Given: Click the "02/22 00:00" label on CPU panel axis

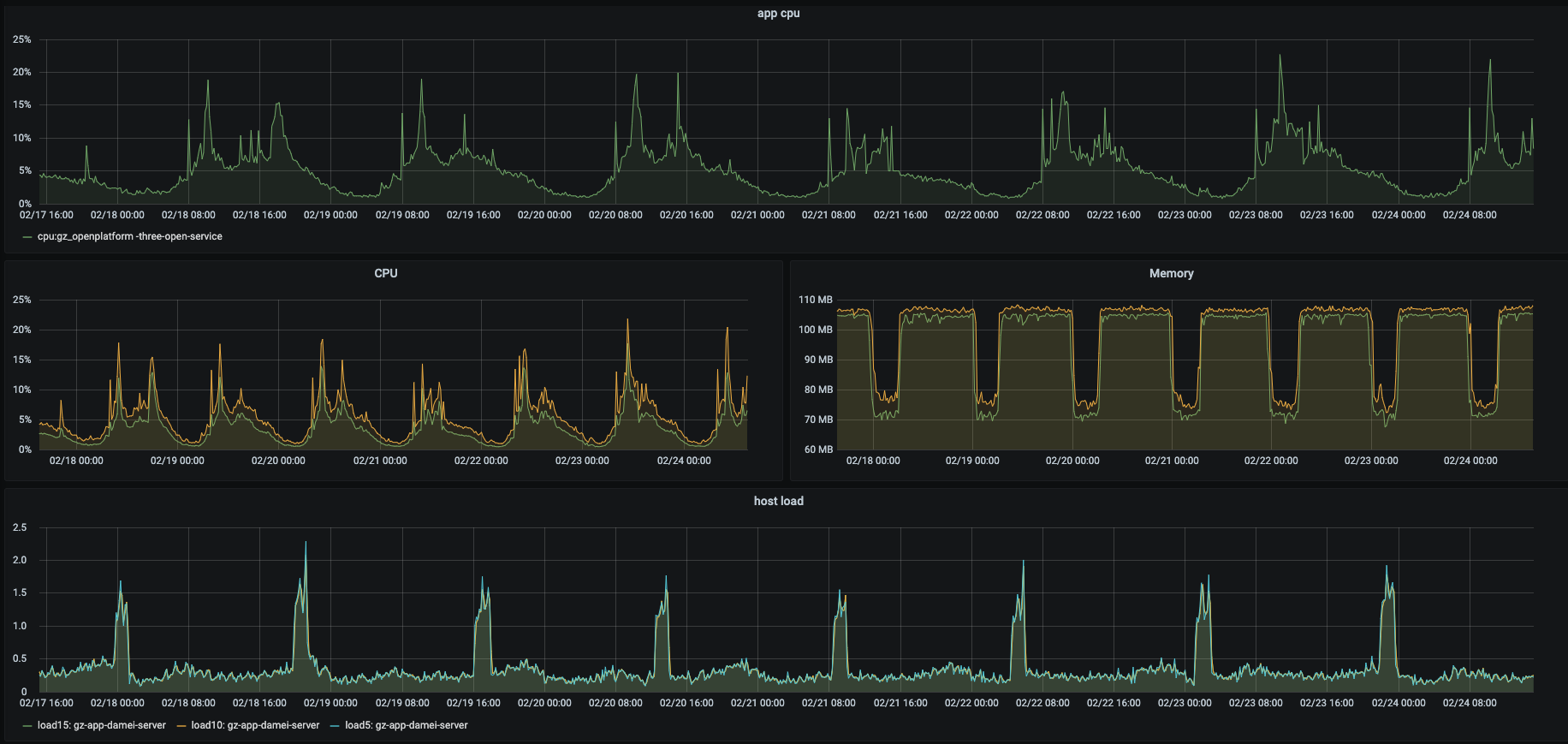Looking at the screenshot, I should [x=481, y=461].
